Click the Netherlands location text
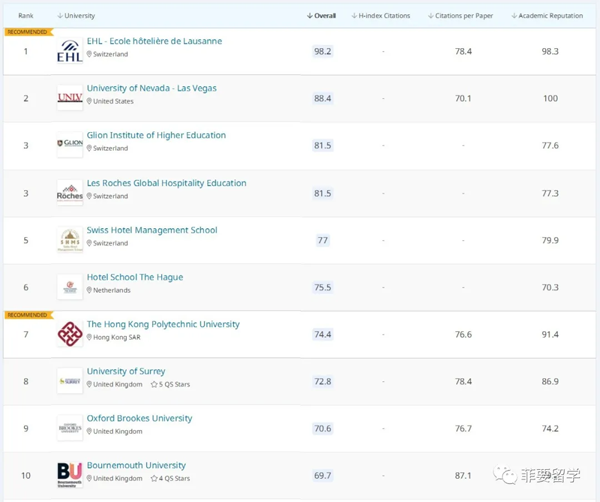The width and height of the screenshot is (600, 502). (112, 290)
